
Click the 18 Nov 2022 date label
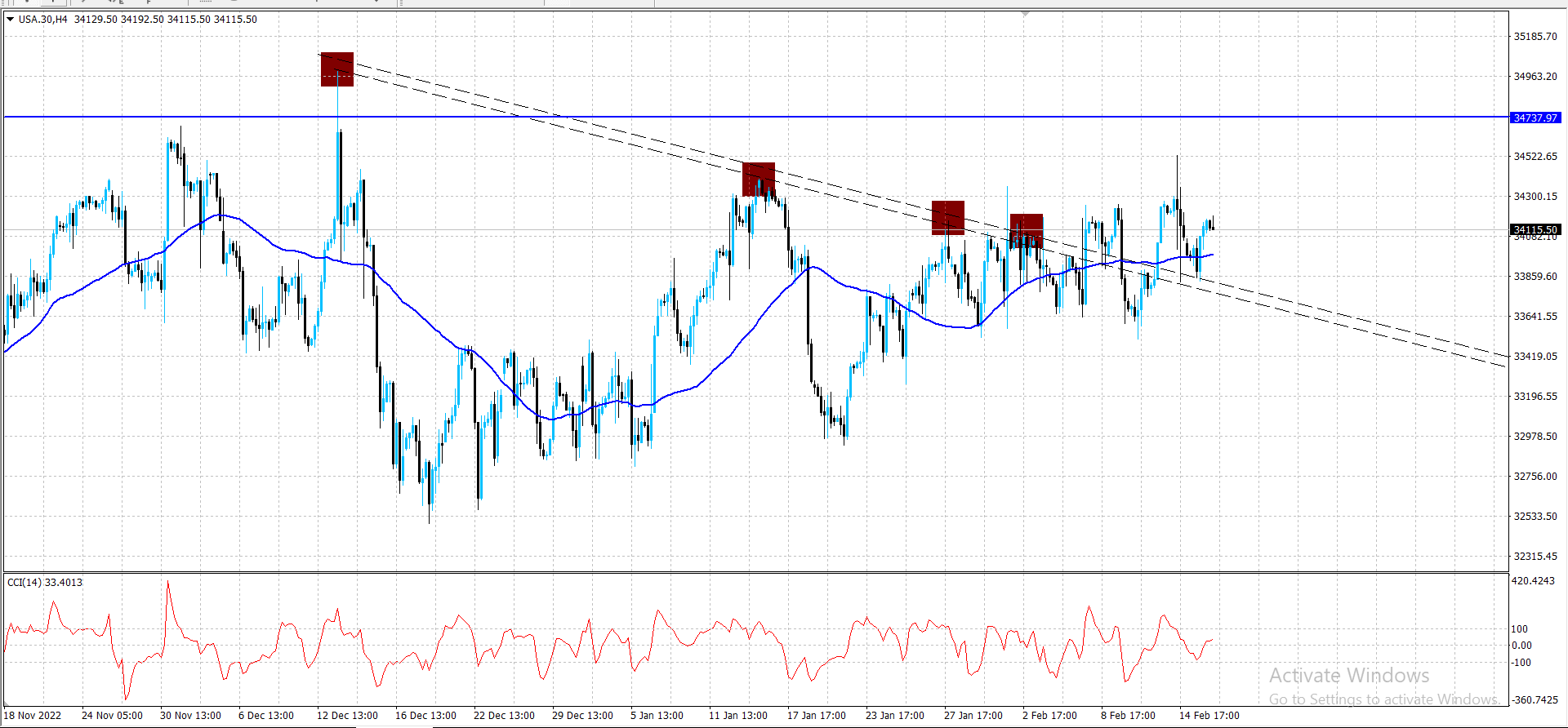coord(33,715)
